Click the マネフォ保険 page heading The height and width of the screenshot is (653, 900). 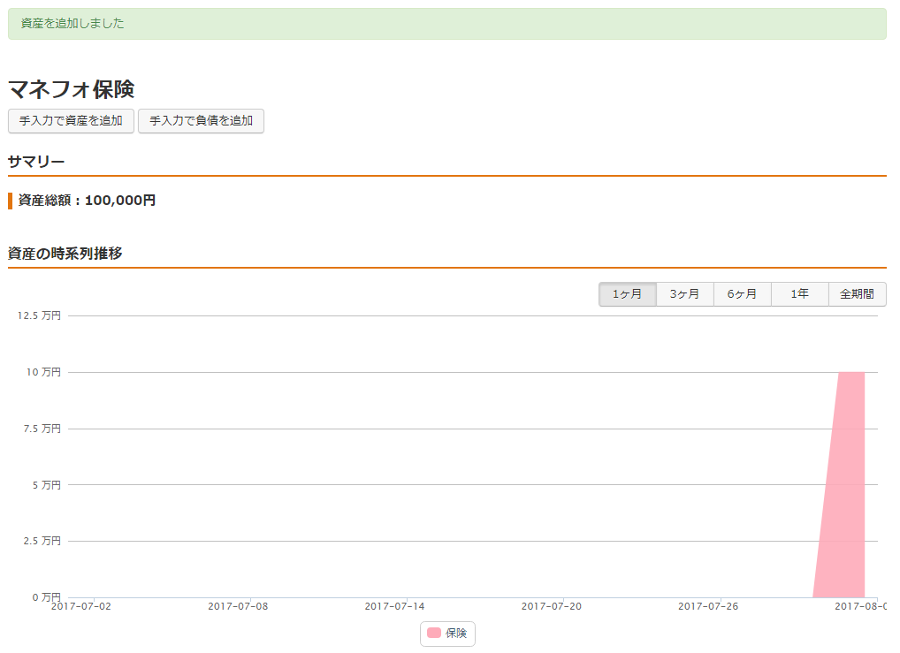[x=71, y=89]
